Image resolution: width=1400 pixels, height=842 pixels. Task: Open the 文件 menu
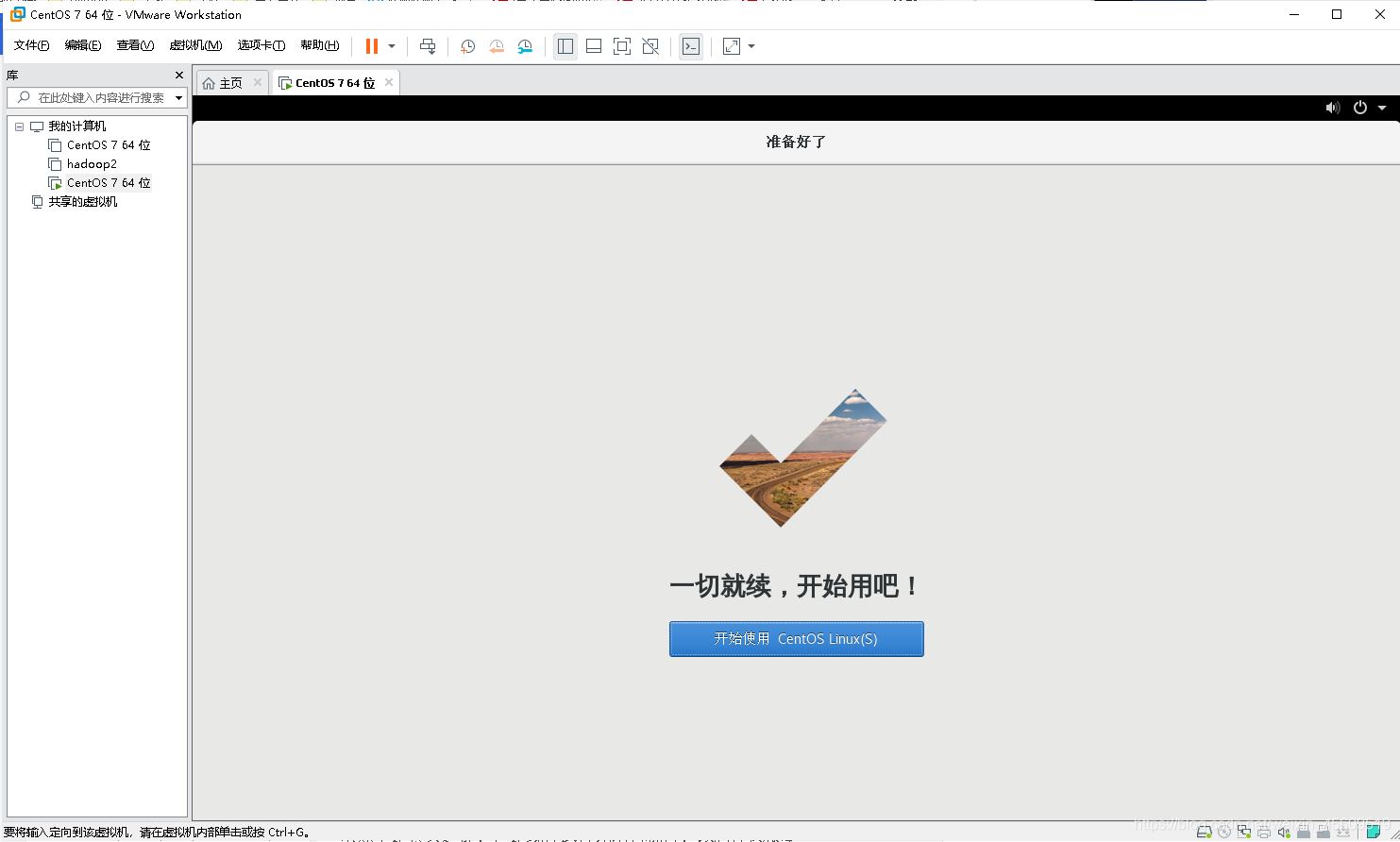click(x=31, y=45)
